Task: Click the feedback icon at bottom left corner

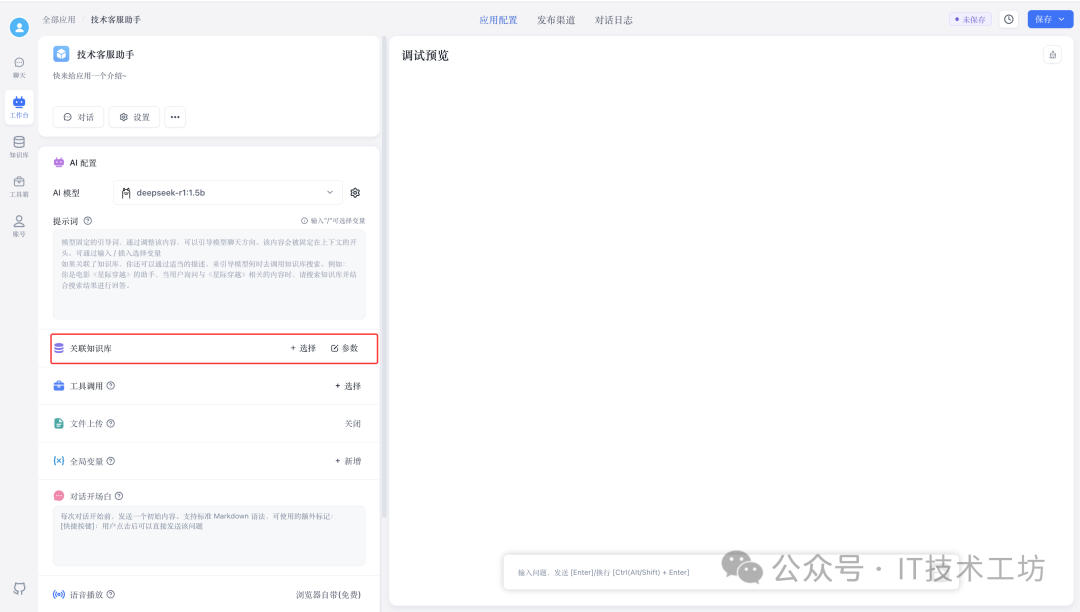Action: [x=19, y=589]
